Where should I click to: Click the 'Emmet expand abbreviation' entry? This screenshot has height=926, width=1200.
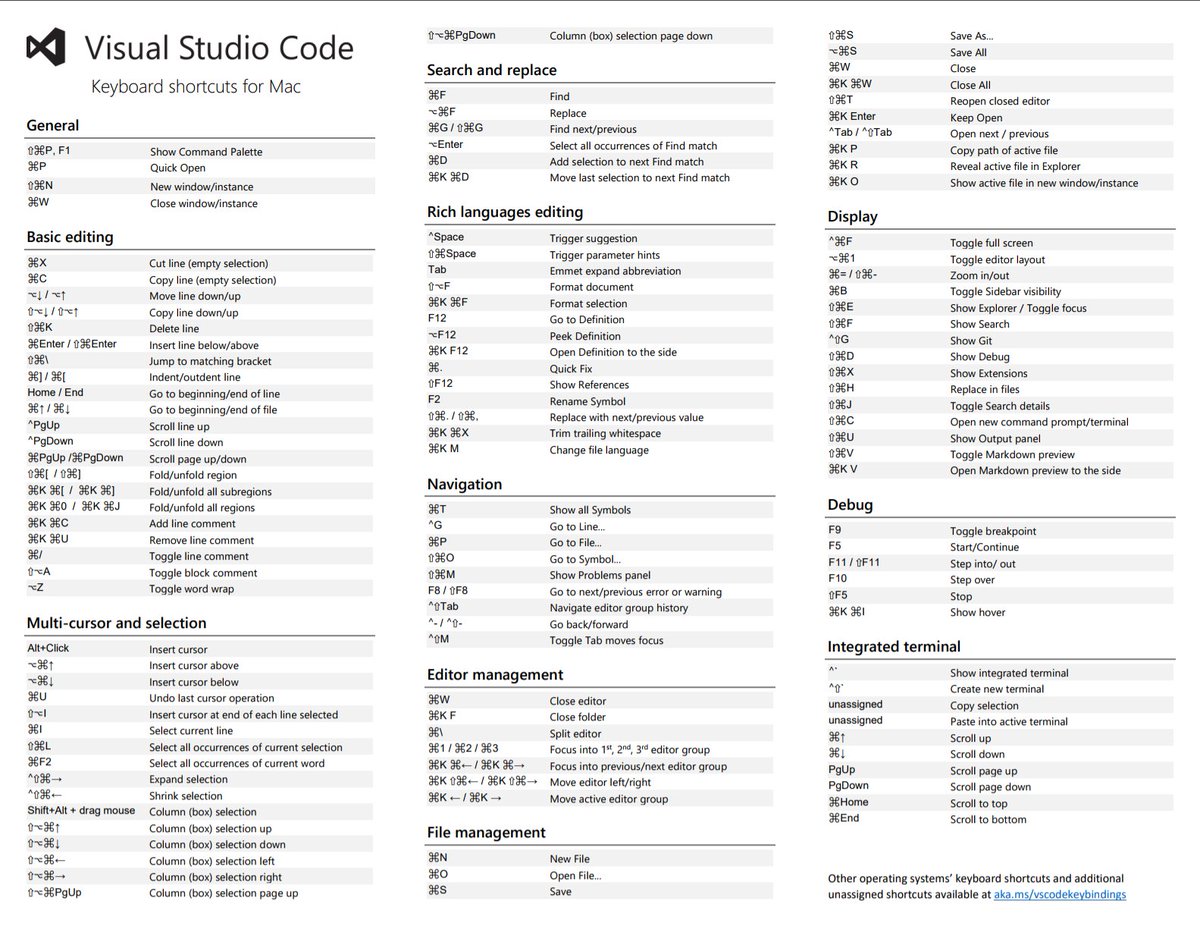point(615,271)
